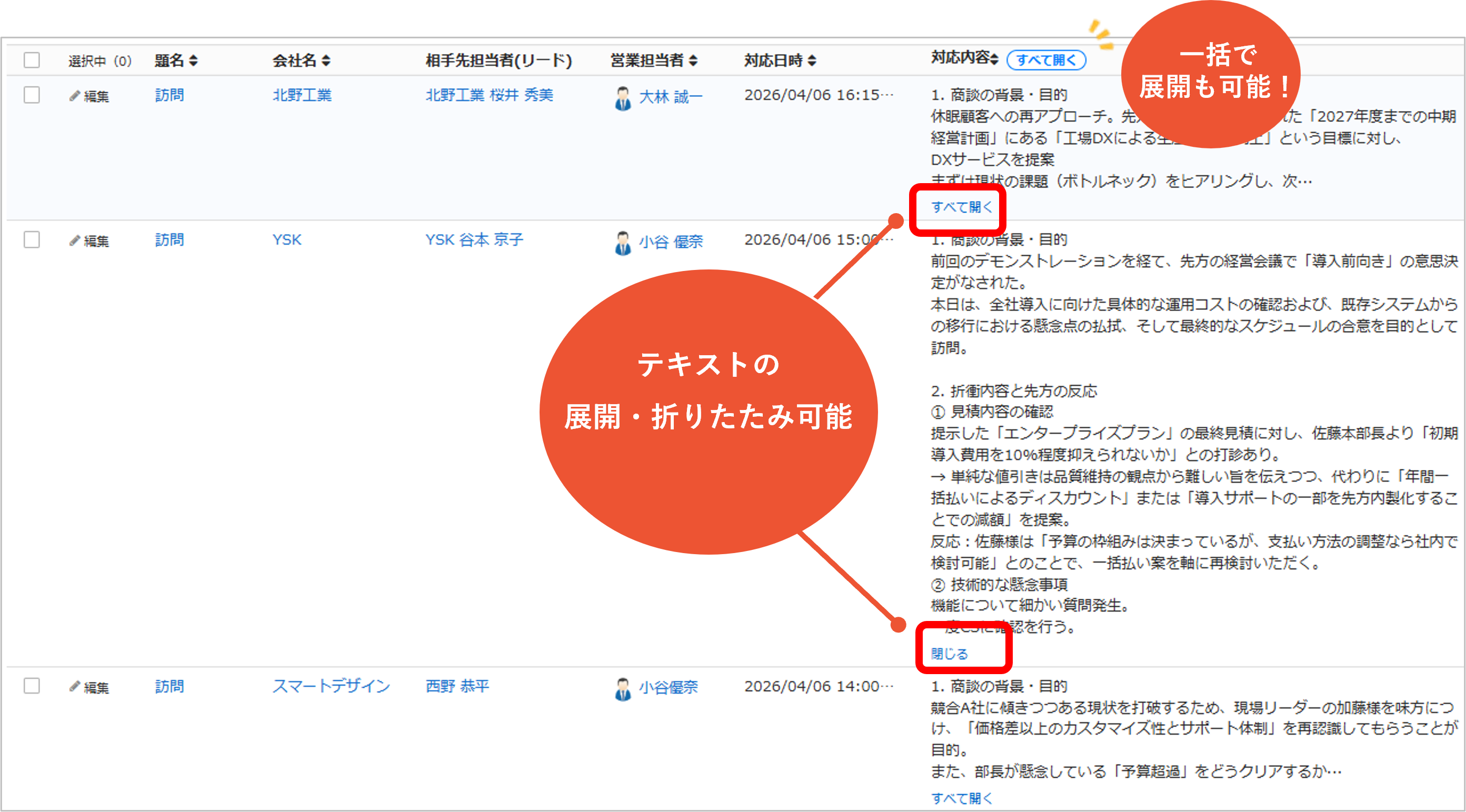Click person avatar icon beside 大林 誠一
Image resolution: width=1466 pixels, height=812 pixels.
point(623,98)
